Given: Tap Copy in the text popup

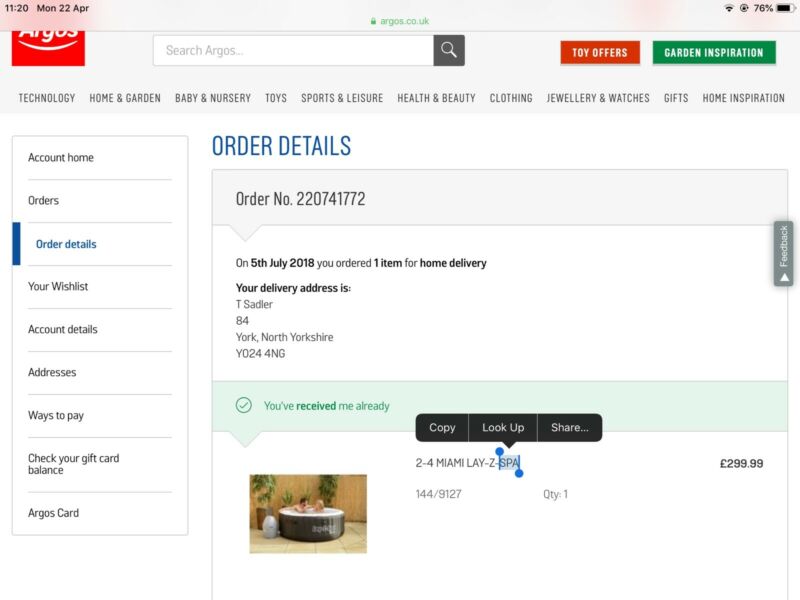Looking at the screenshot, I should point(442,428).
